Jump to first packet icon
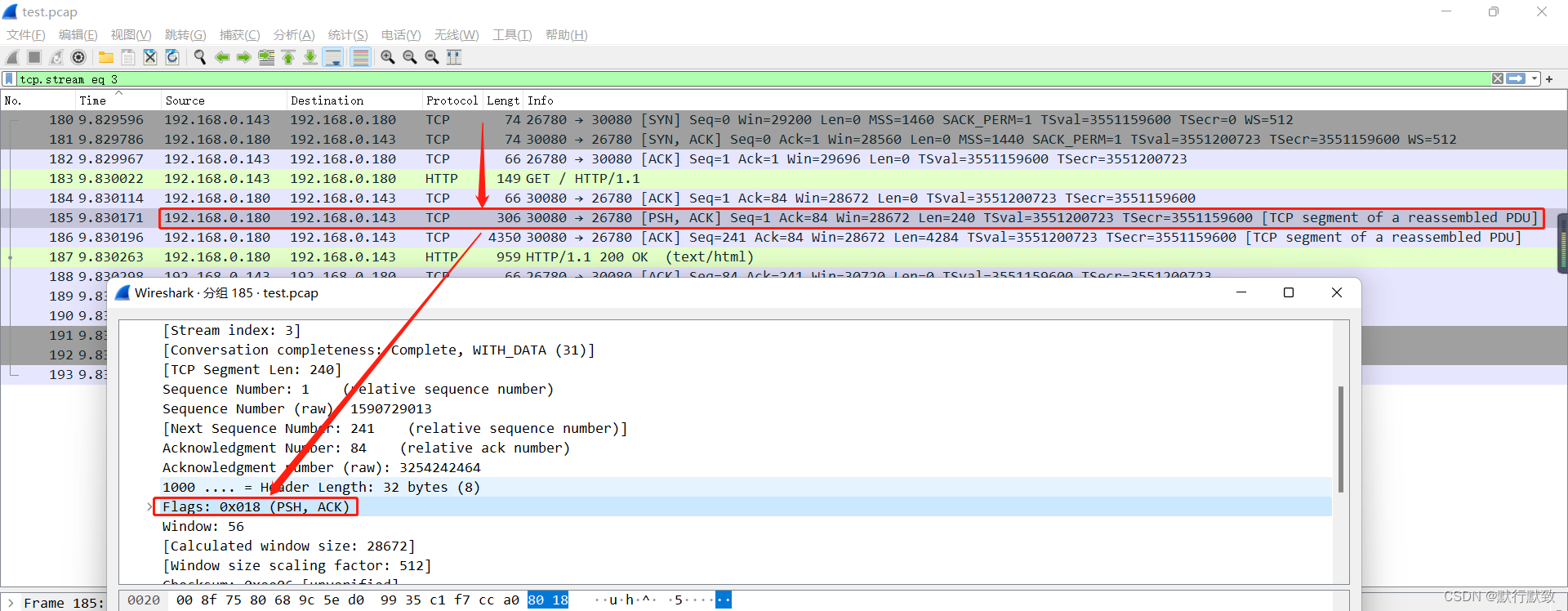This screenshot has height=611, width=1568. (288, 57)
